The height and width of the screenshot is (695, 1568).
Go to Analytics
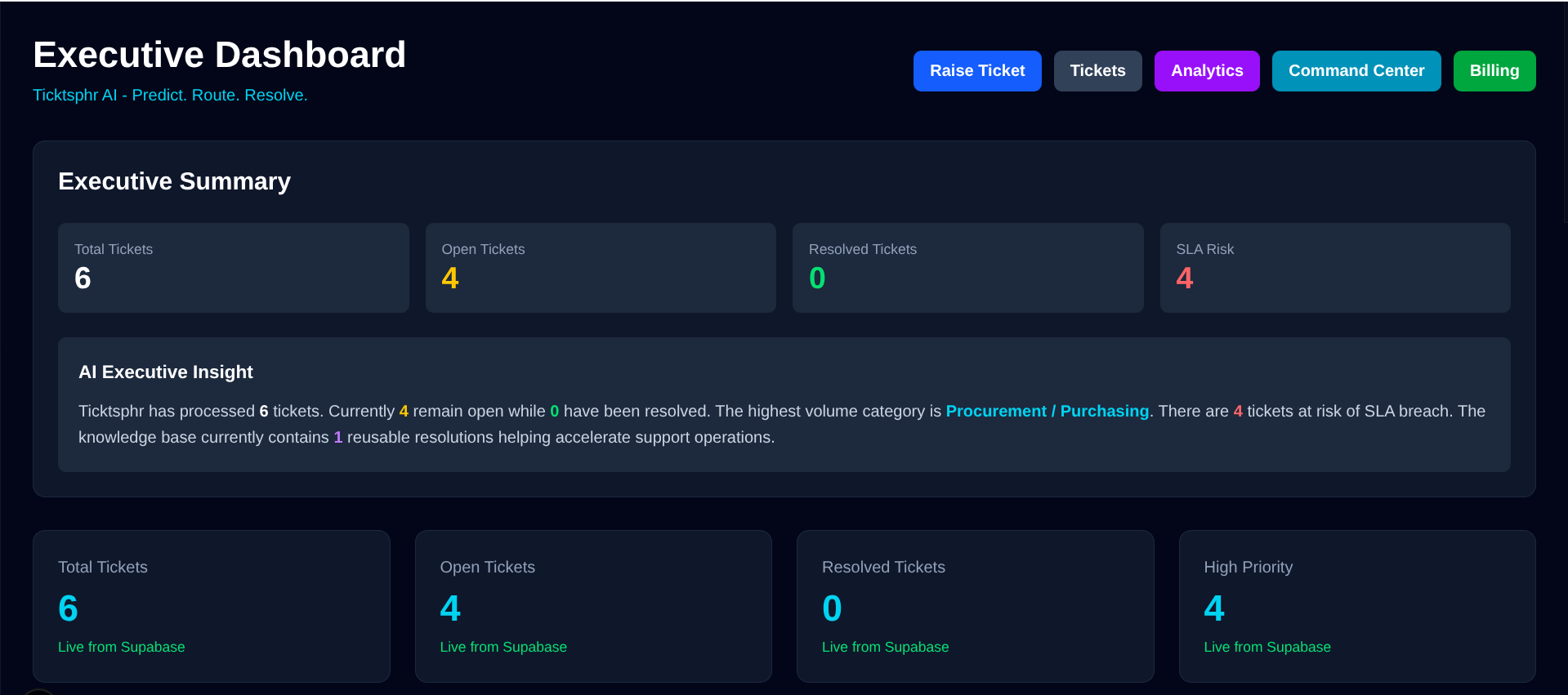coord(1207,71)
